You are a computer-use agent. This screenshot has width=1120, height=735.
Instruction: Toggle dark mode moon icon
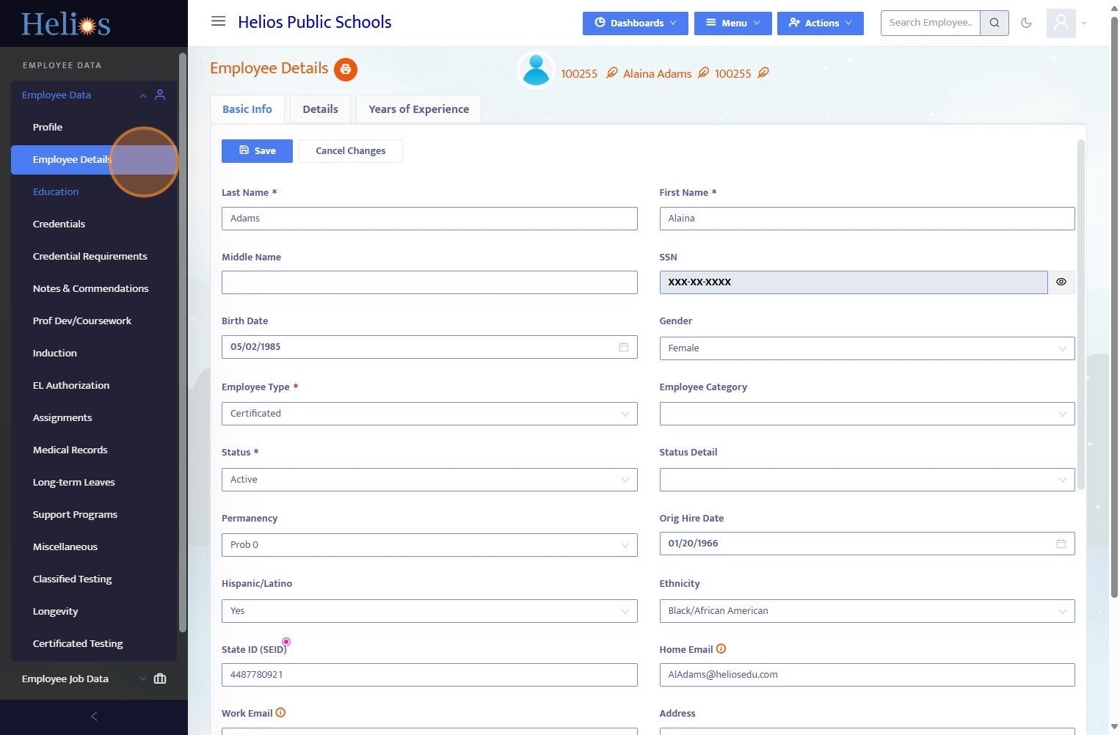coord(1026,23)
